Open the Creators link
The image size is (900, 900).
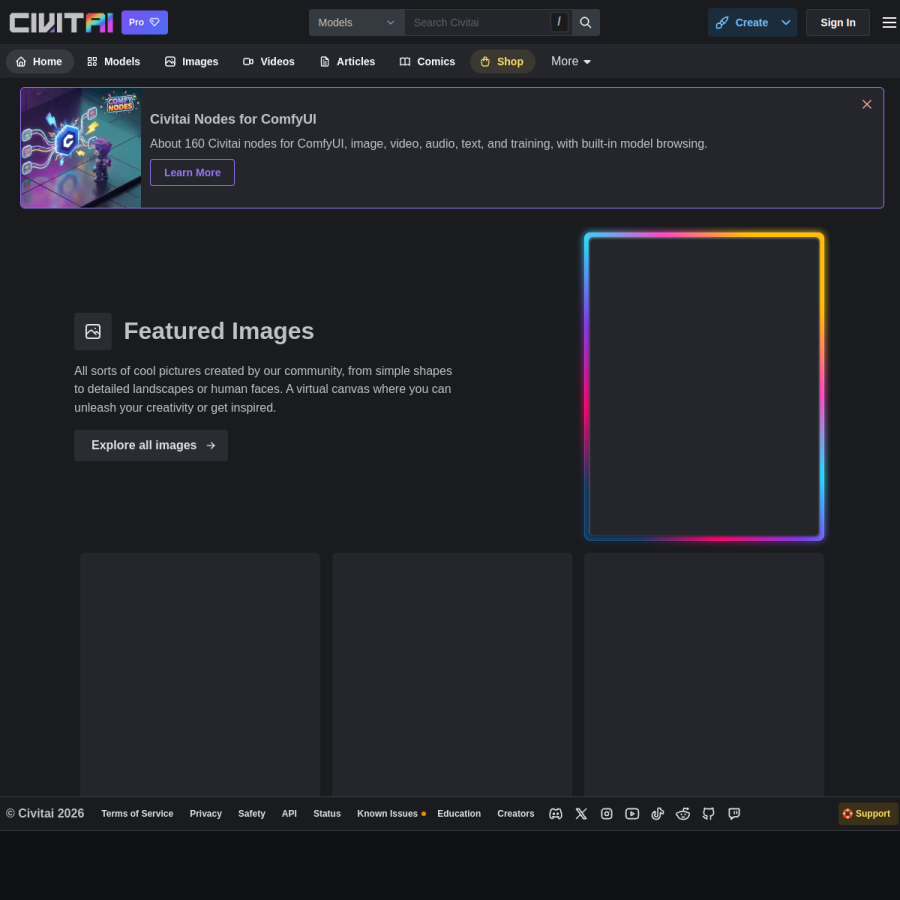[x=515, y=813]
